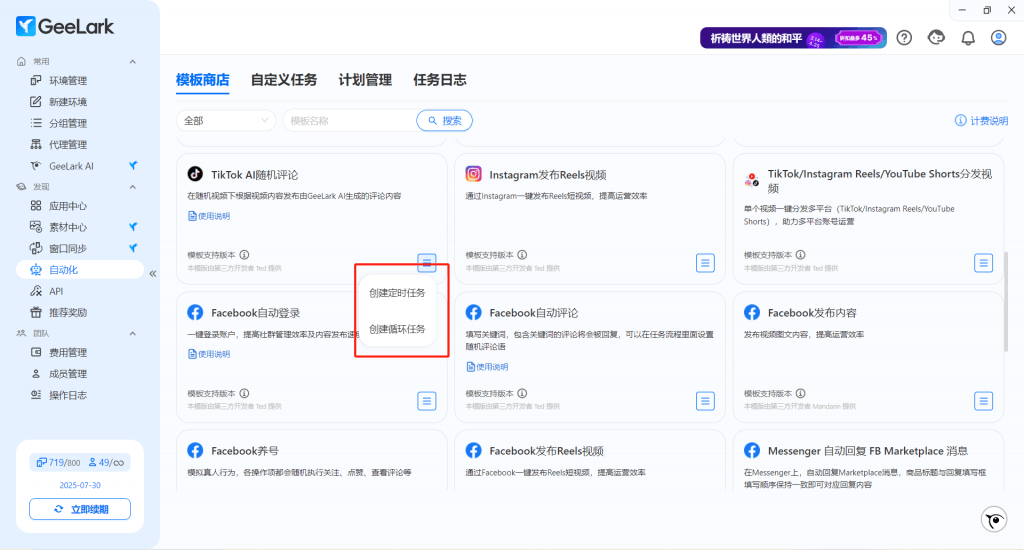
Task: Click menu icon on Facebook自动评论 card
Action: point(706,400)
